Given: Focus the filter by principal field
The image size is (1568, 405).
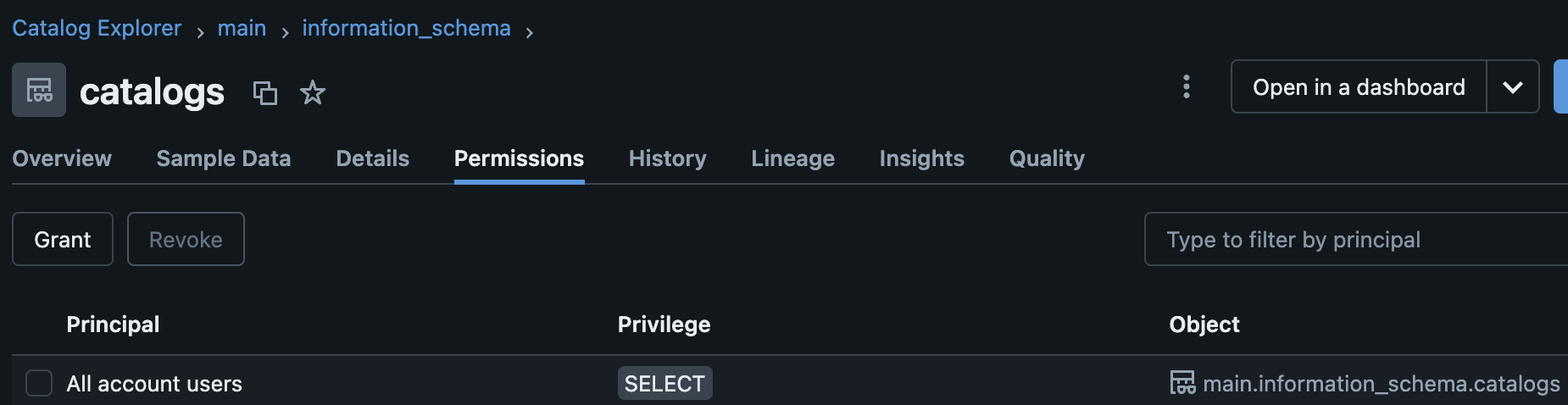Looking at the screenshot, I should tap(1356, 239).
